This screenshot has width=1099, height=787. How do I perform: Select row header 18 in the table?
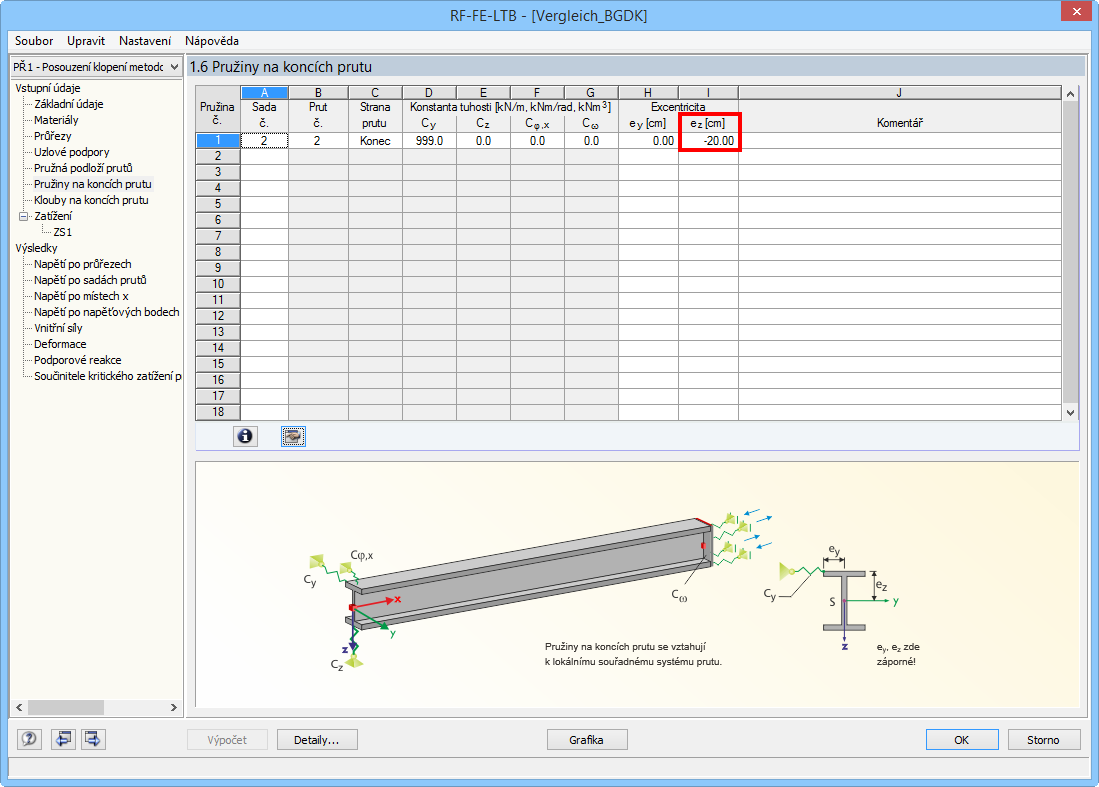(x=218, y=412)
